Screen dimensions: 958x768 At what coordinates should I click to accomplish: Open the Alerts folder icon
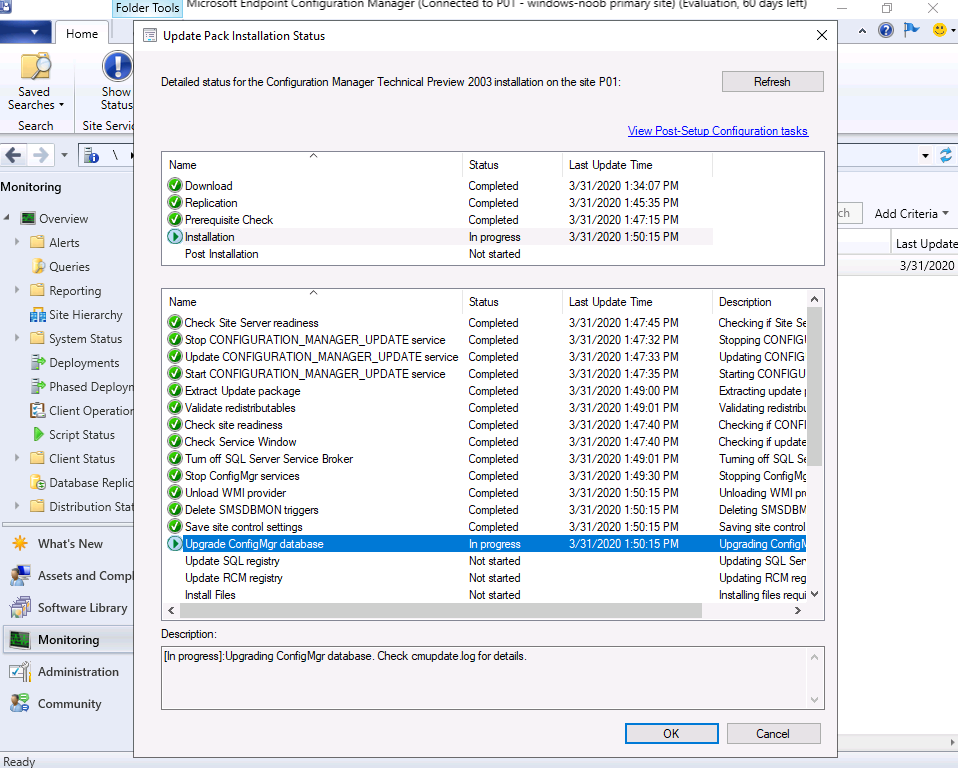point(37,242)
